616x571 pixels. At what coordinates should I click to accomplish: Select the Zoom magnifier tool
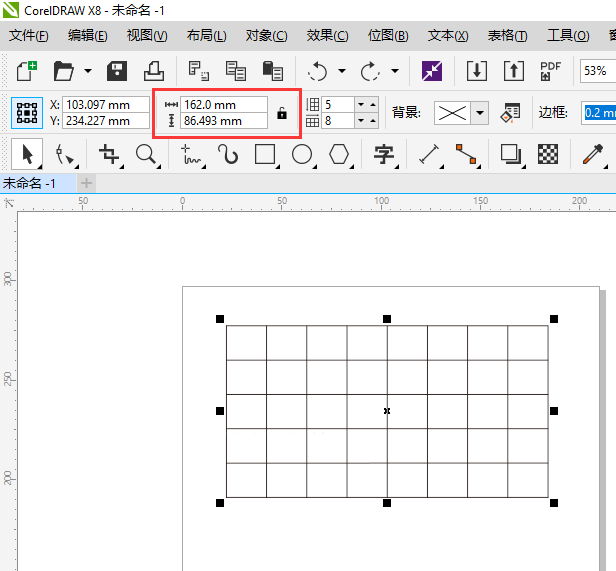point(147,154)
